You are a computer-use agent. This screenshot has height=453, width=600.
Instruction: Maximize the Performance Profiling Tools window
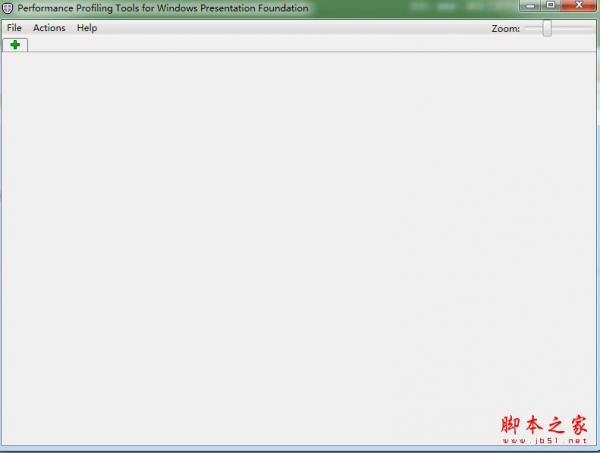click(551, 5)
